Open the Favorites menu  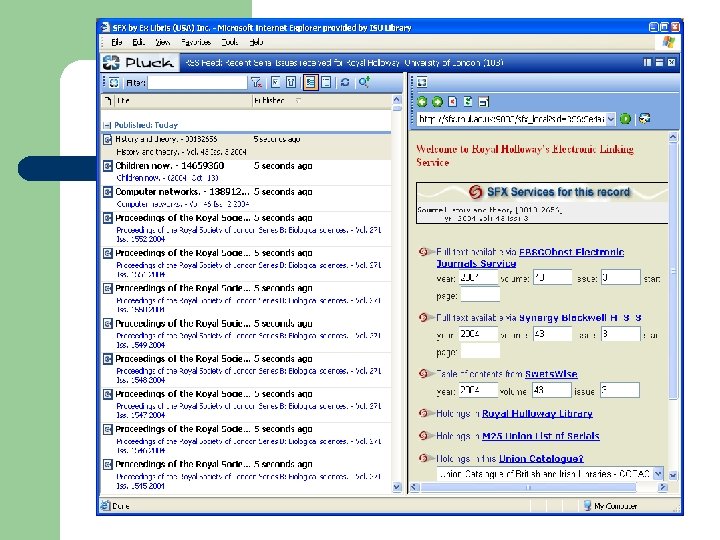click(196, 42)
